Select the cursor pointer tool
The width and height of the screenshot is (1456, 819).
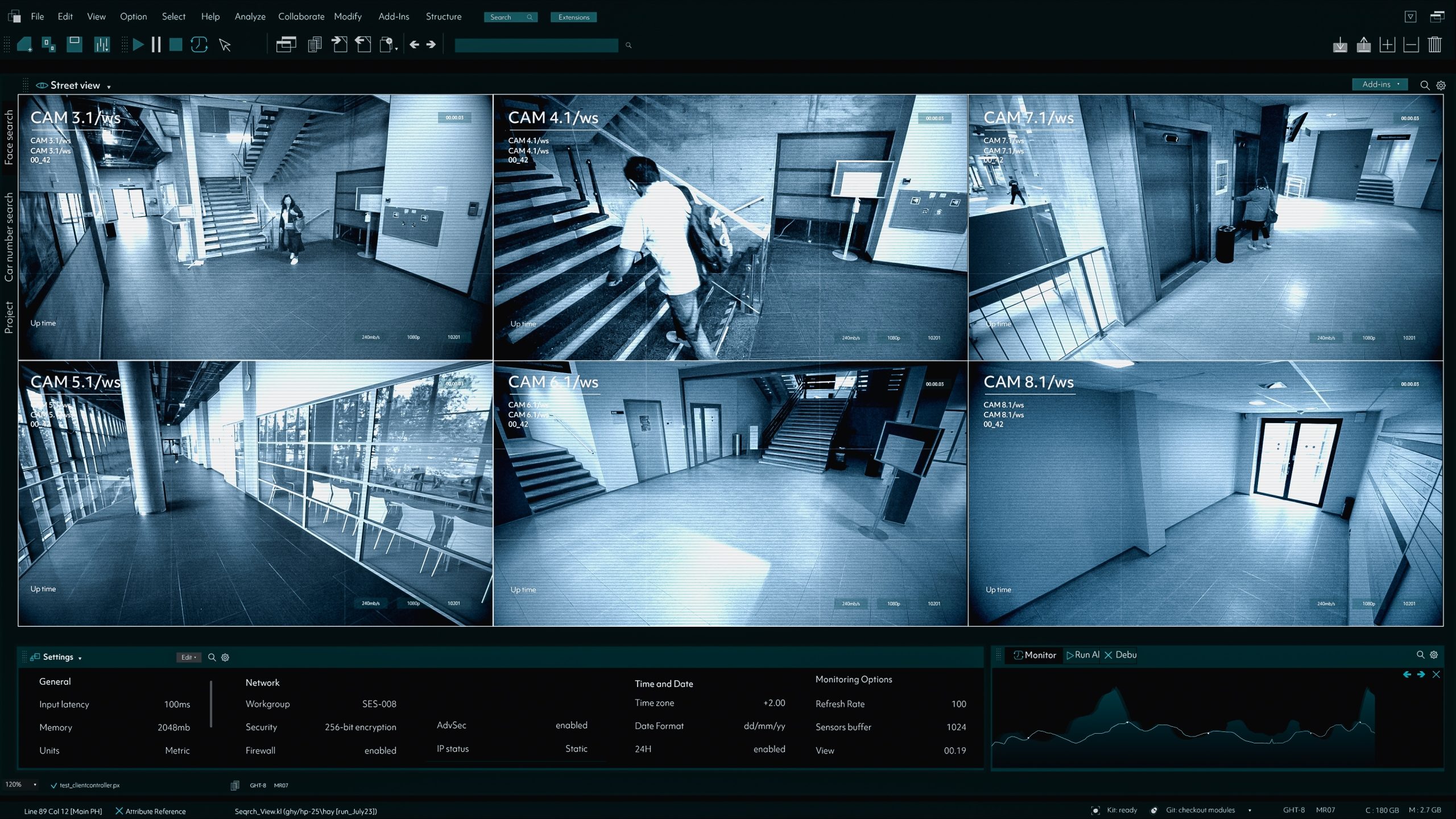tap(225, 45)
